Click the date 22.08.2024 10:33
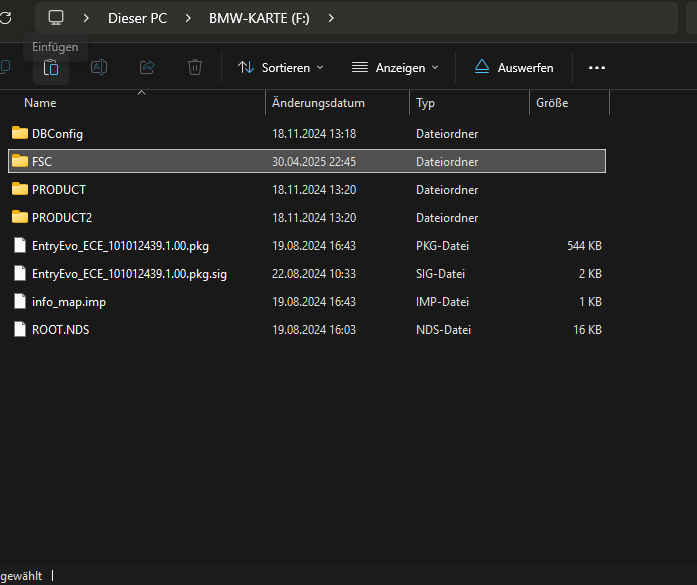This screenshot has height=585, width=697. coord(314,273)
